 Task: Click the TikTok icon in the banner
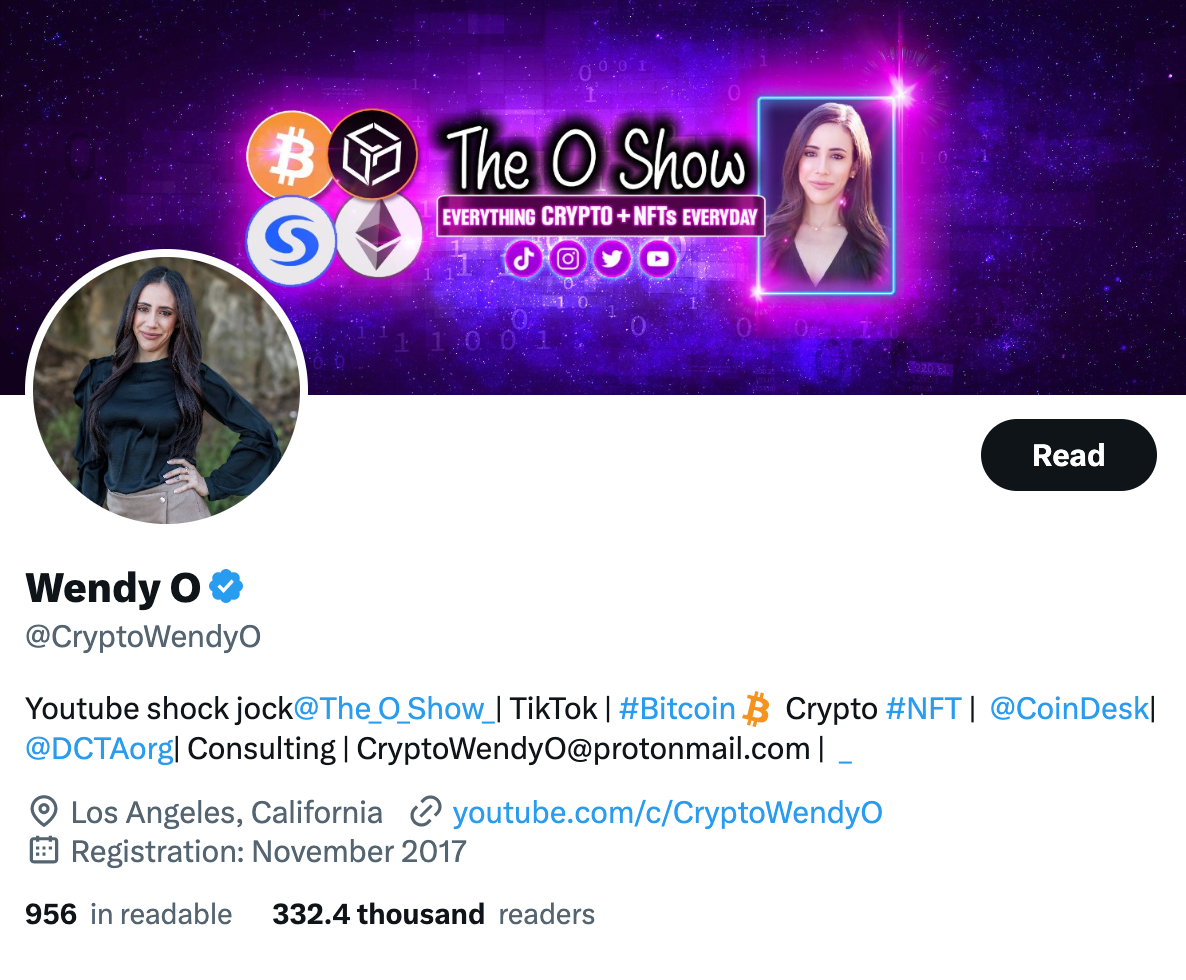pos(523,259)
